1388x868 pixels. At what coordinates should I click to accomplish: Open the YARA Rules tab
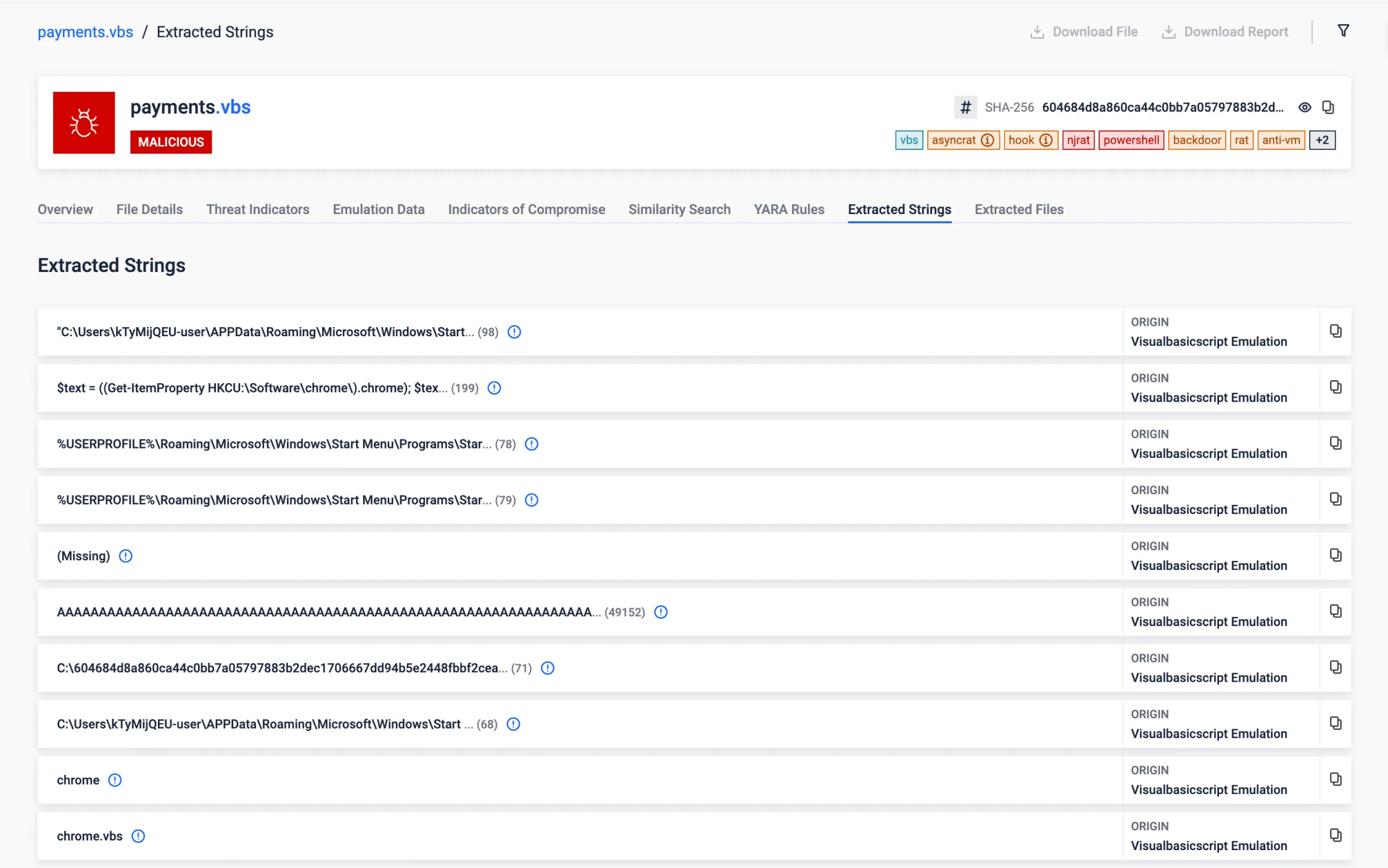(788, 209)
